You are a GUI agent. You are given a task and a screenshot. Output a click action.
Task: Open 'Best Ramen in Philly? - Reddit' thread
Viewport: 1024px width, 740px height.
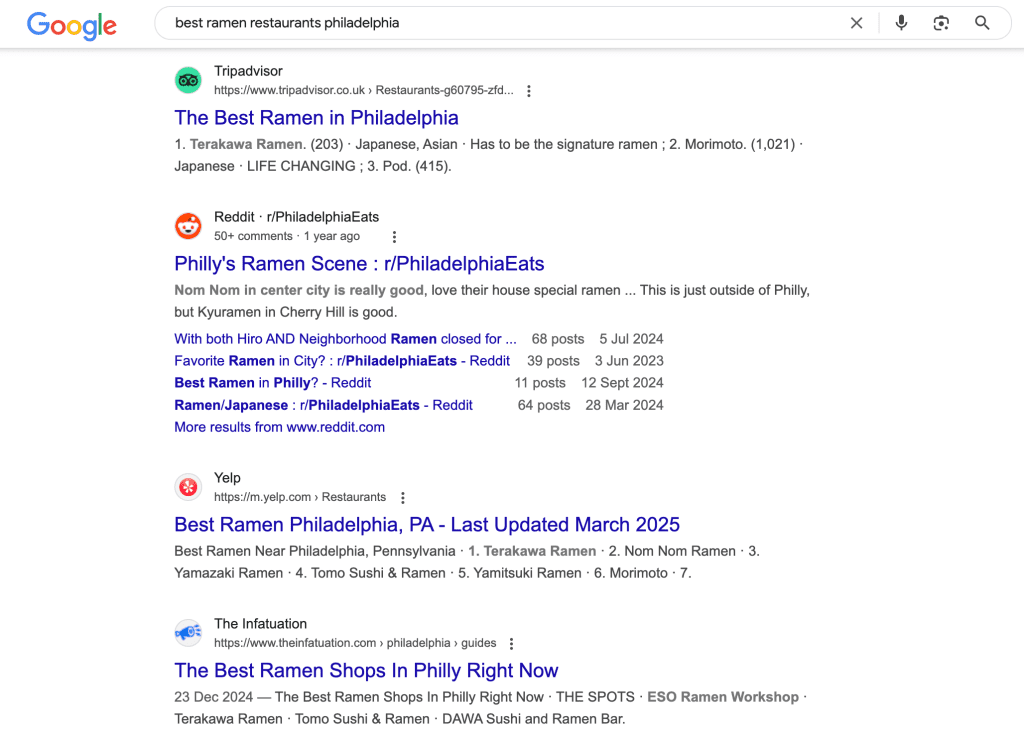click(272, 383)
